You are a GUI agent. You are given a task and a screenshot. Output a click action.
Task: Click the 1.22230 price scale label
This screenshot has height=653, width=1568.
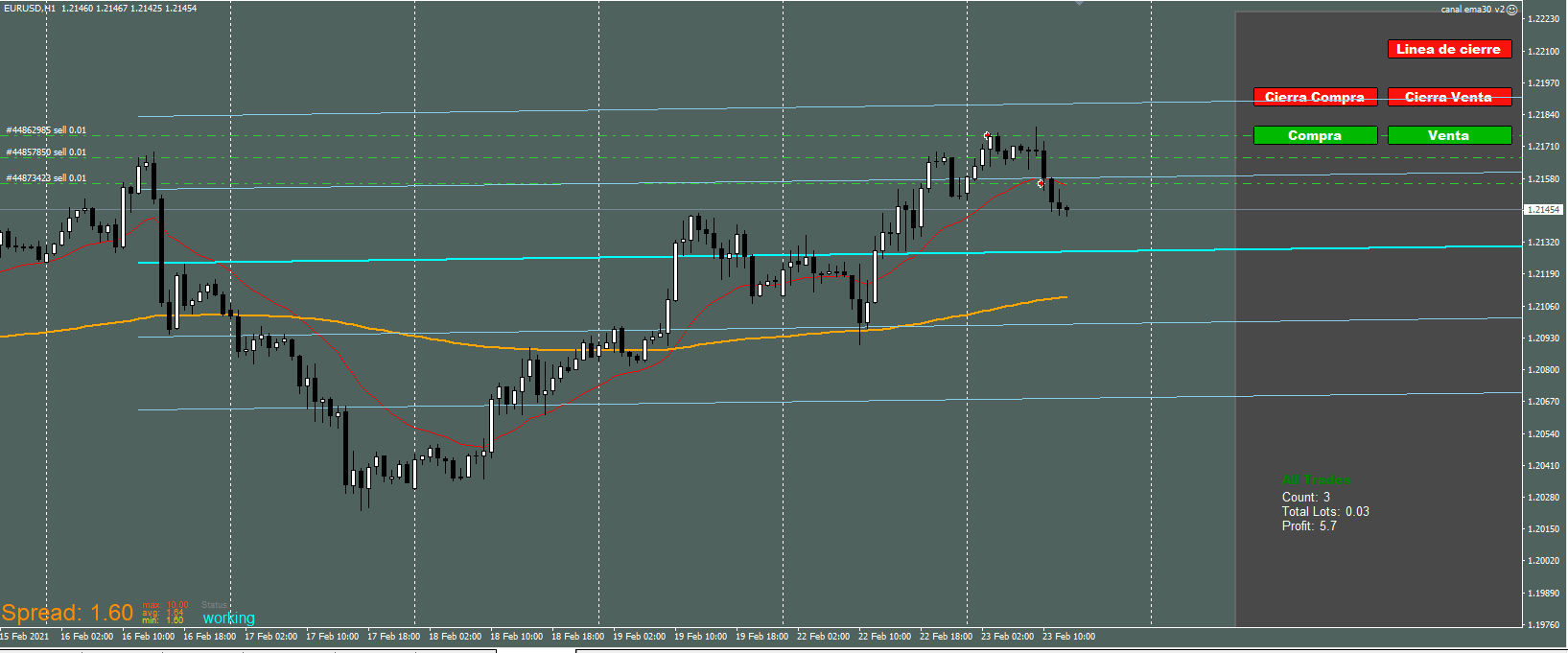(1543, 19)
